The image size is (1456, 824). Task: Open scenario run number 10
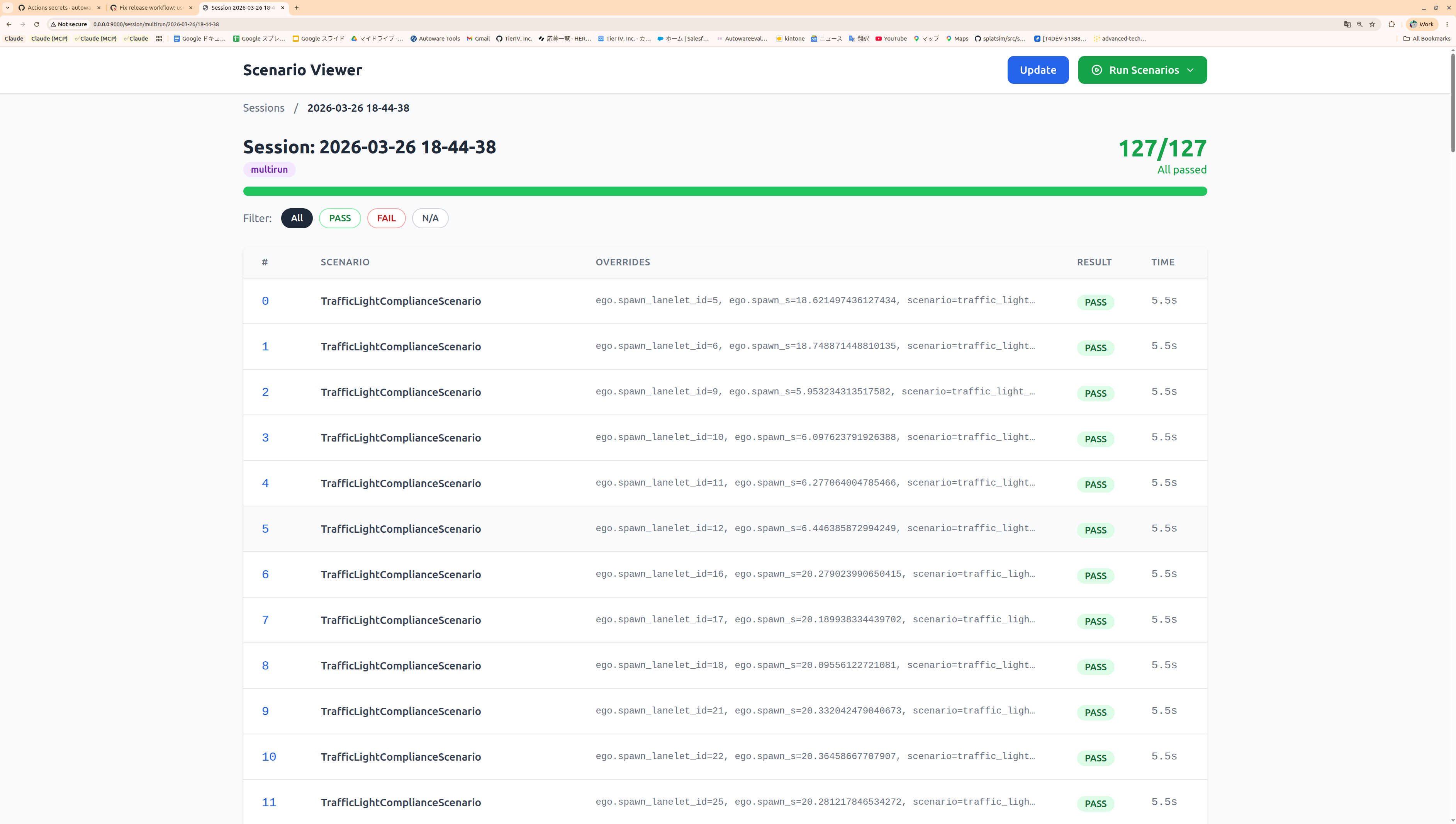269,757
